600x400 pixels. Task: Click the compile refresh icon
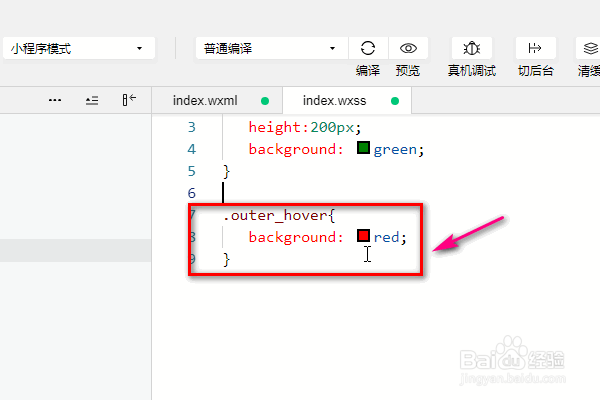pos(368,48)
